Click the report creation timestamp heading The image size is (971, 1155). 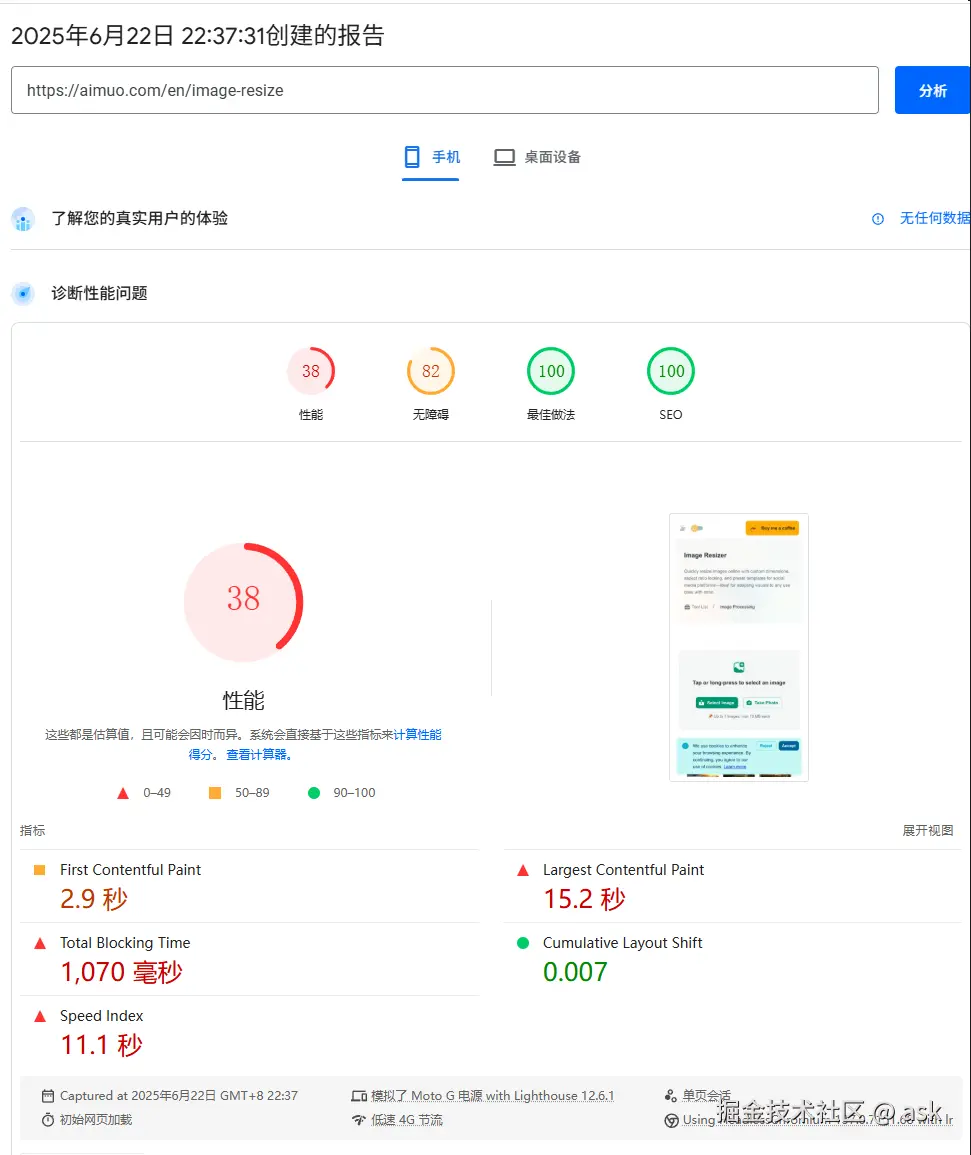coord(197,35)
